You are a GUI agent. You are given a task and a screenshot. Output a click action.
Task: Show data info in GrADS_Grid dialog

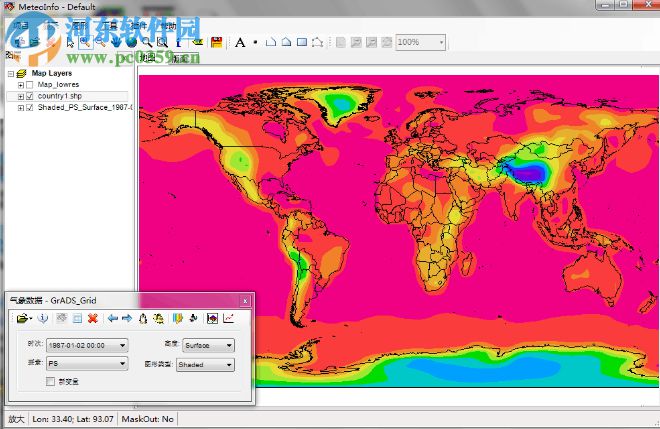click(x=43, y=319)
